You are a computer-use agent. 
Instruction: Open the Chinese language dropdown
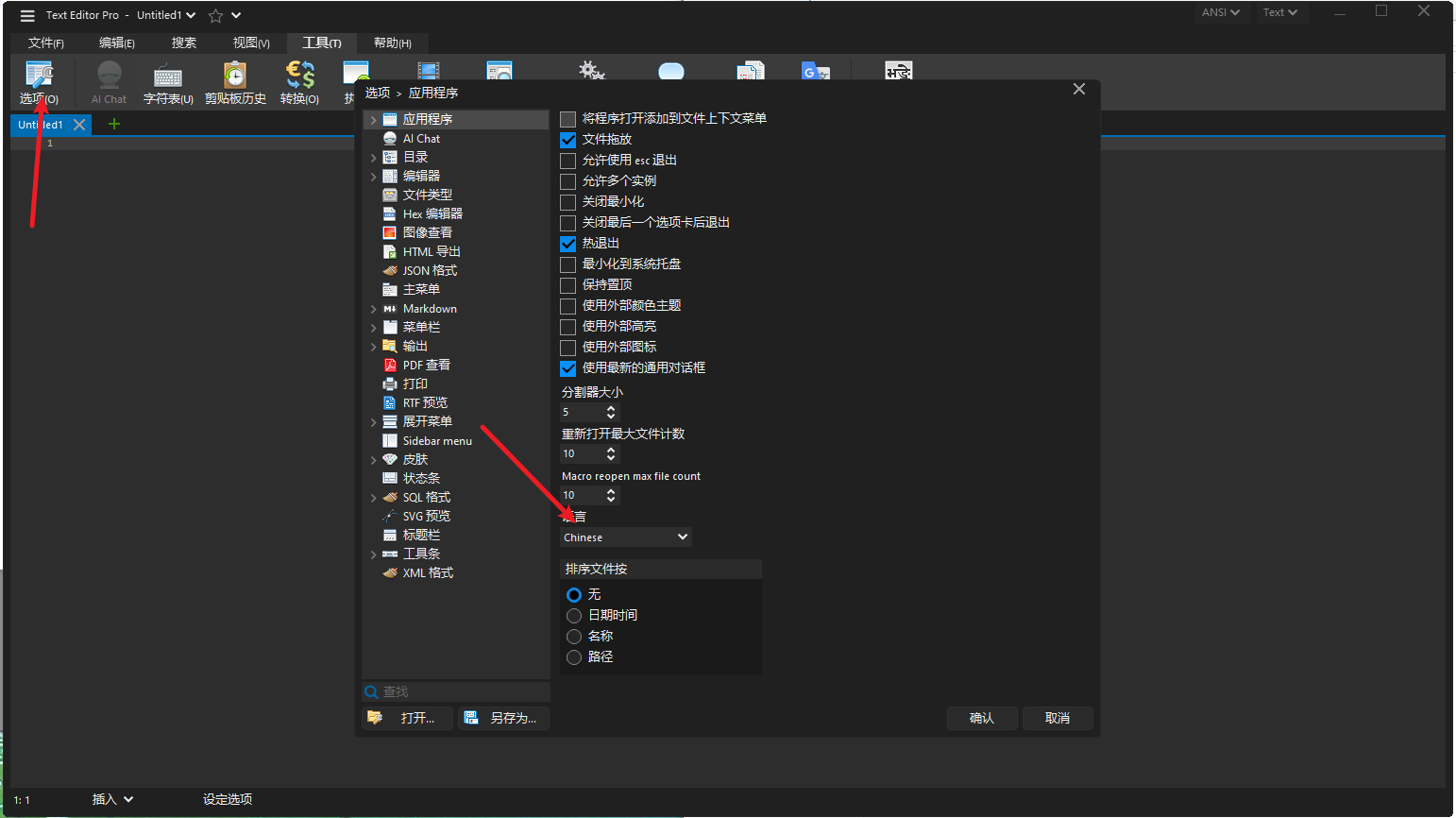click(x=625, y=537)
